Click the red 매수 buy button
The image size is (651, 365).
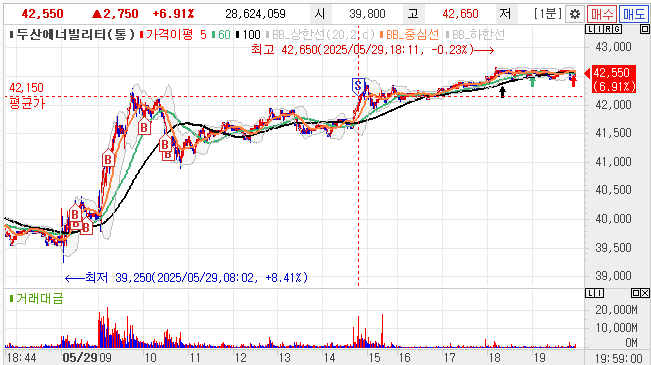(x=602, y=14)
